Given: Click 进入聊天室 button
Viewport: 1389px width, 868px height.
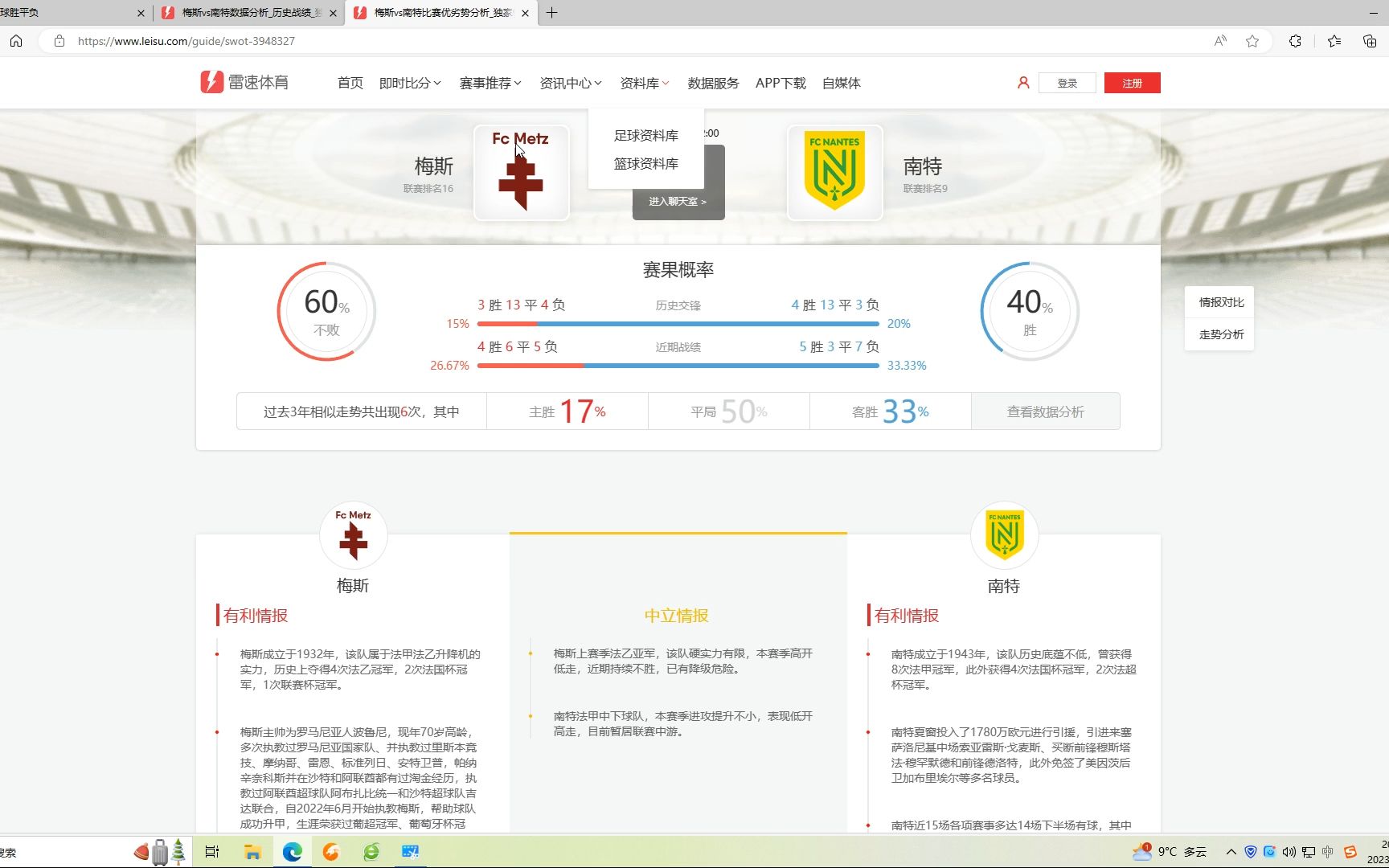Looking at the screenshot, I should pos(678,201).
